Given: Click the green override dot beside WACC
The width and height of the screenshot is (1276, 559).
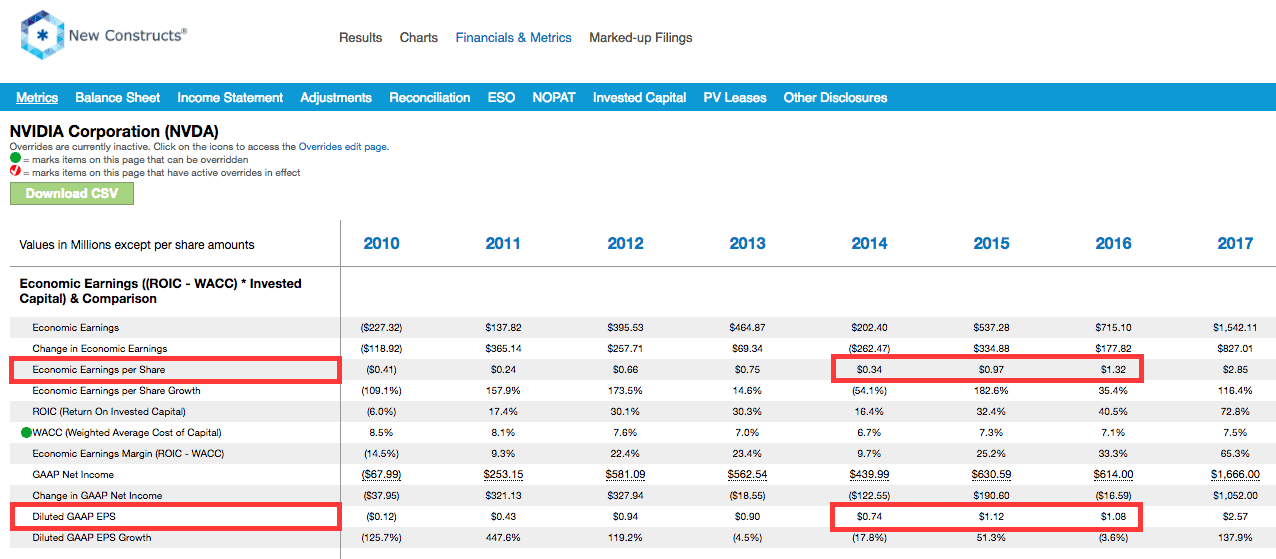Looking at the screenshot, I should coord(26,433).
